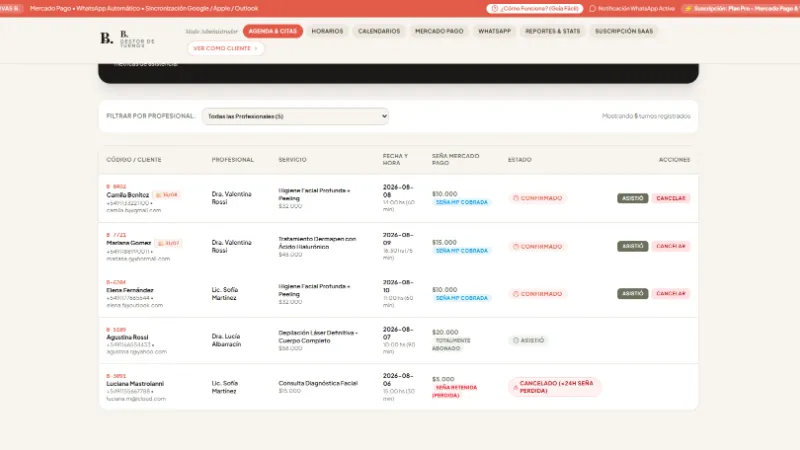Click the Suscripción Plan Pro badge

[741, 9]
